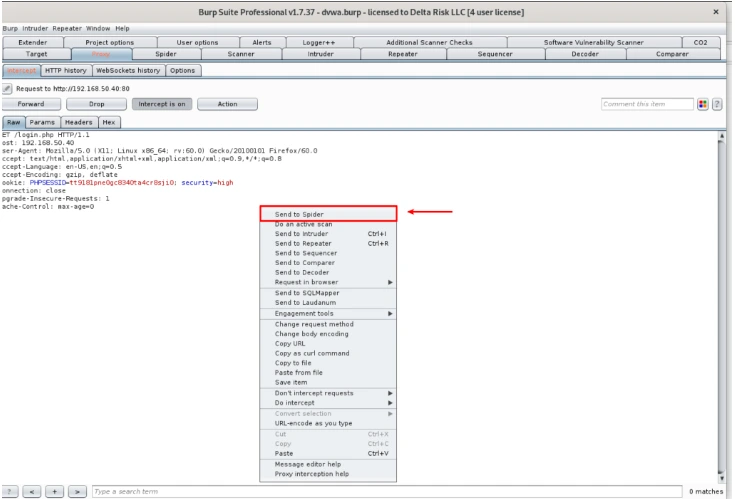Screen dimensions: 735x499
Task: Open the highlight color picker icon
Action: pyautogui.click(x=702, y=104)
